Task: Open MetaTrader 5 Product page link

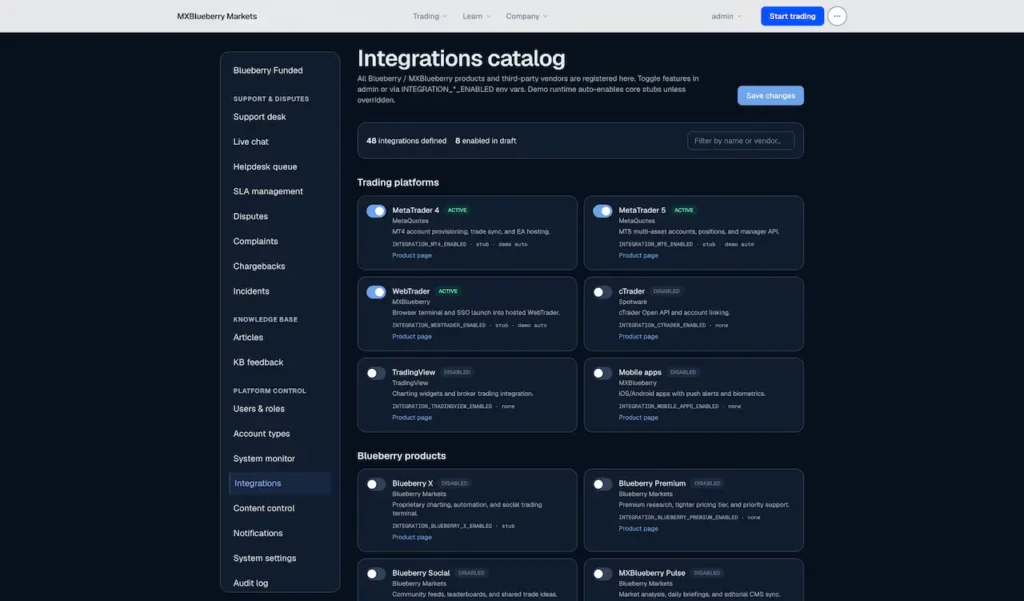Action: (638, 255)
